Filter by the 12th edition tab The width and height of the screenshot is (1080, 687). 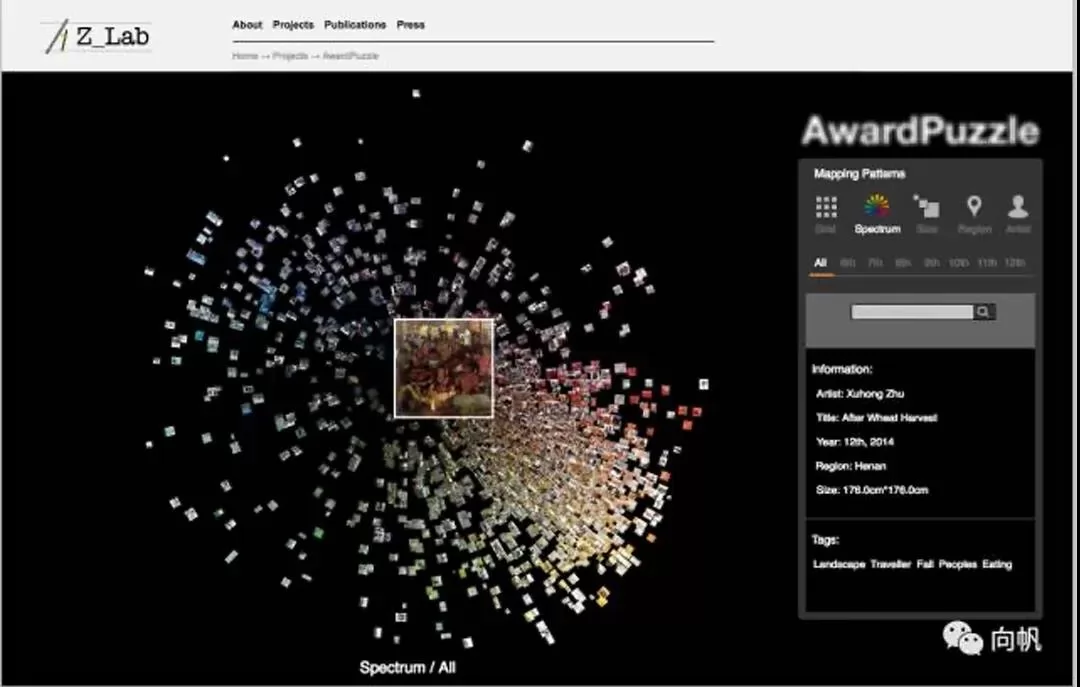1014,263
